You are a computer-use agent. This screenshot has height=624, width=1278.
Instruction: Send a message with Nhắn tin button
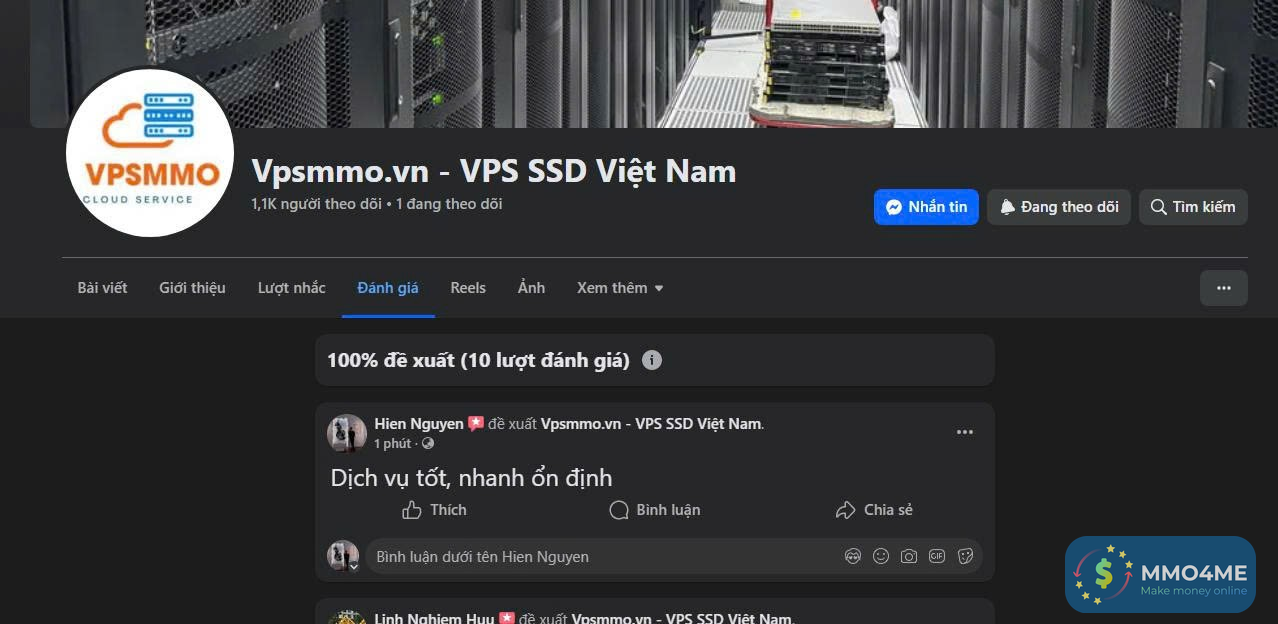click(926, 207)
